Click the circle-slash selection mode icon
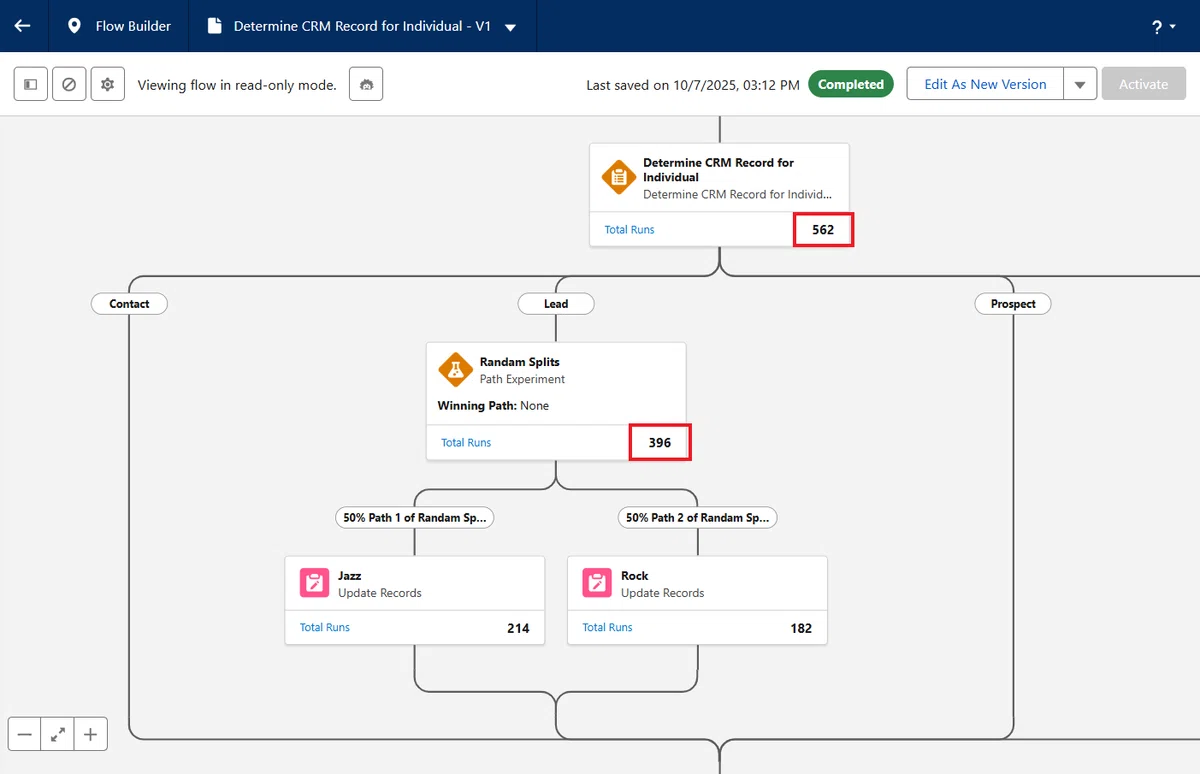Screen dimensions: 1200x774 (x=69, y=85)
